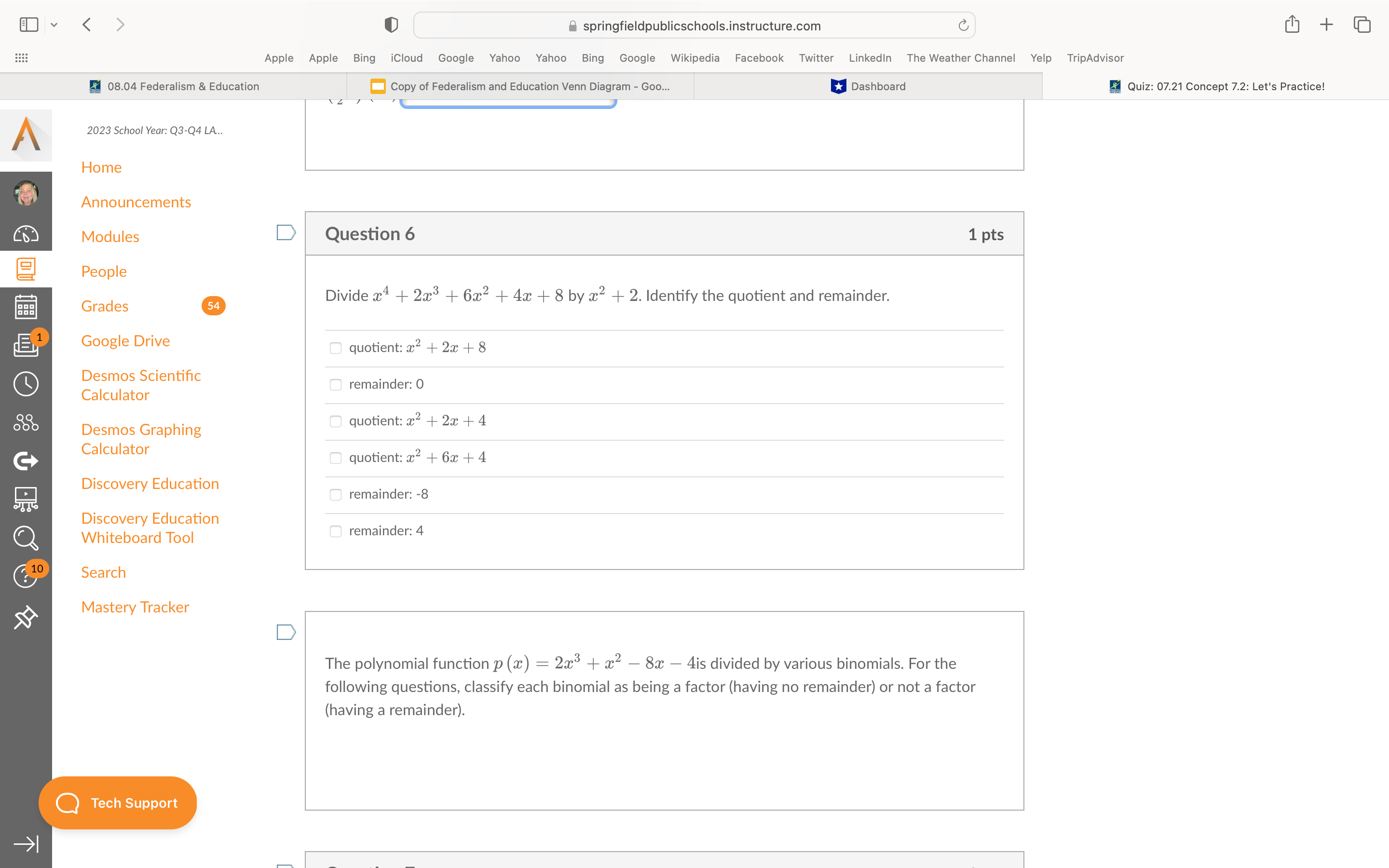Screen dimensions: 1389x868
Task: Toggle checkbox for remainder 0
Action: (337, 384)
